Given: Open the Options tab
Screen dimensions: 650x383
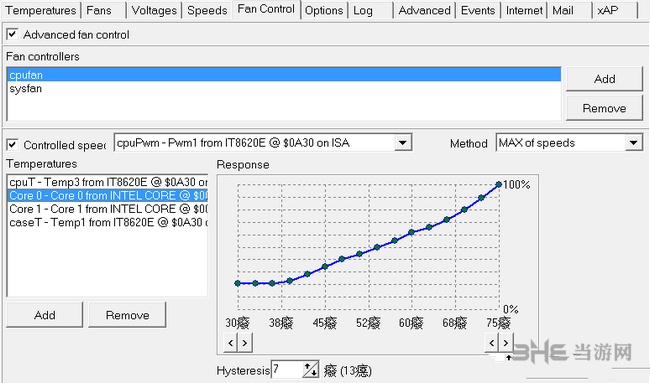Looking at the screenshot, I should [324, 10].
